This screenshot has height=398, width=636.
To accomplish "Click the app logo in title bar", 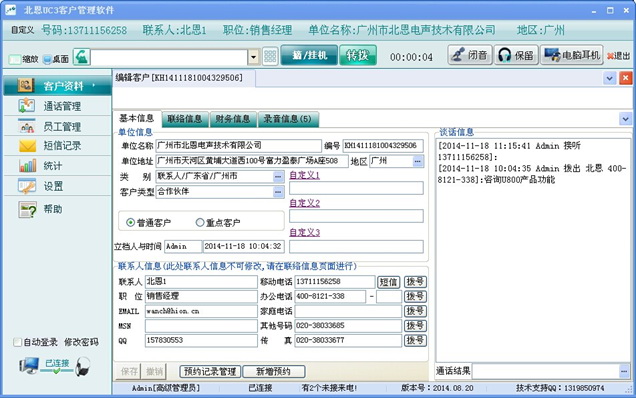I will (x=10, y=10).
